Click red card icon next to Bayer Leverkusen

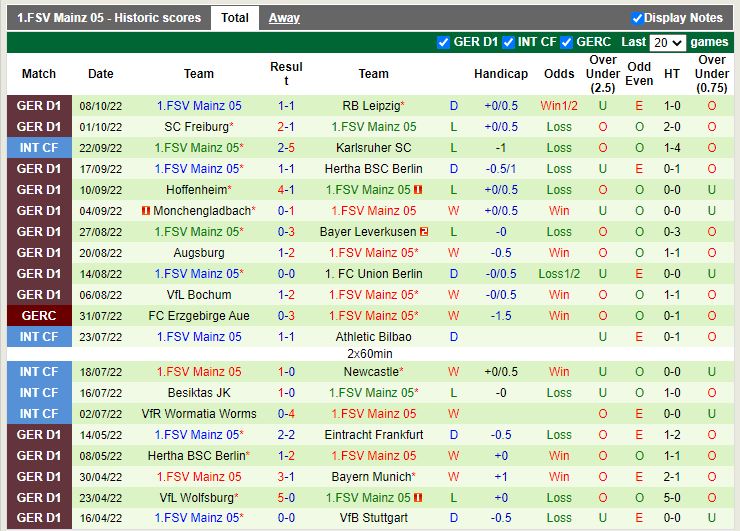point(424,232)
